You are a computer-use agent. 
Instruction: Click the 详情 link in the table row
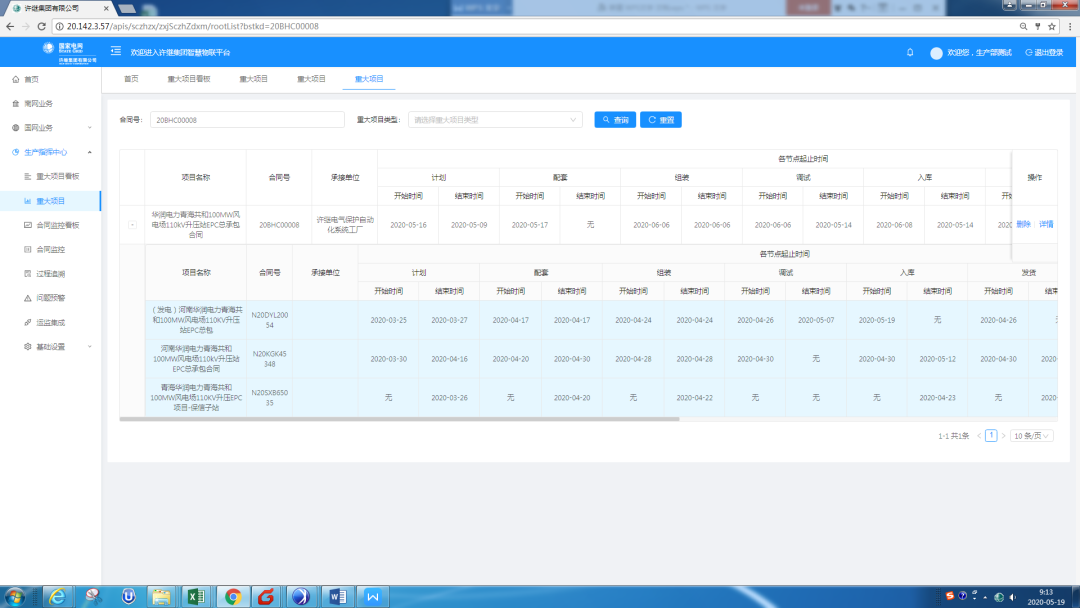point(1046,225)
